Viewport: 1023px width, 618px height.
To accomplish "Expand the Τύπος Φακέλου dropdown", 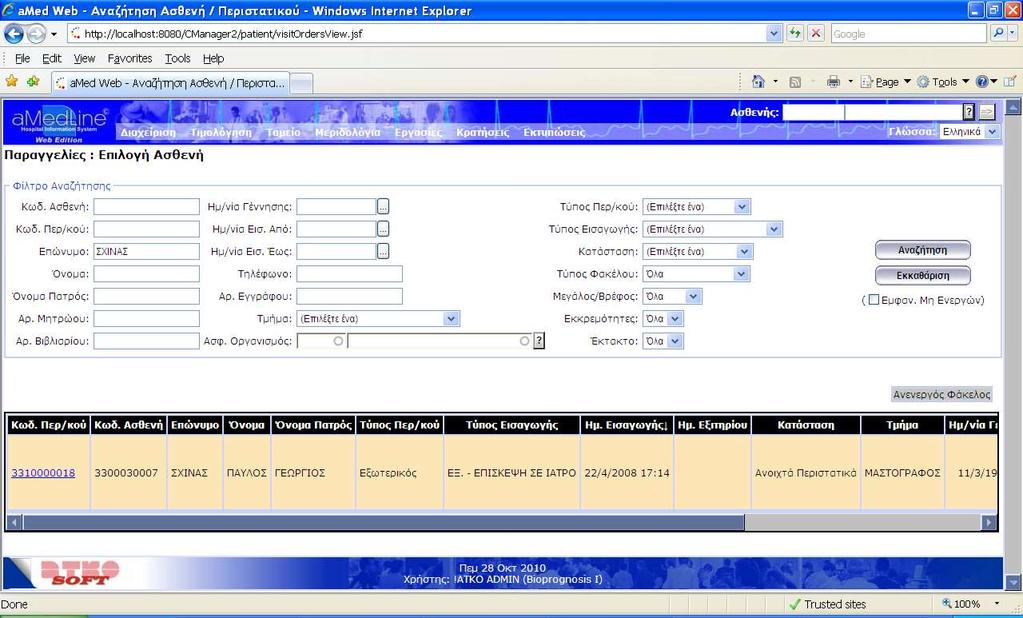I will pos(741,274).
